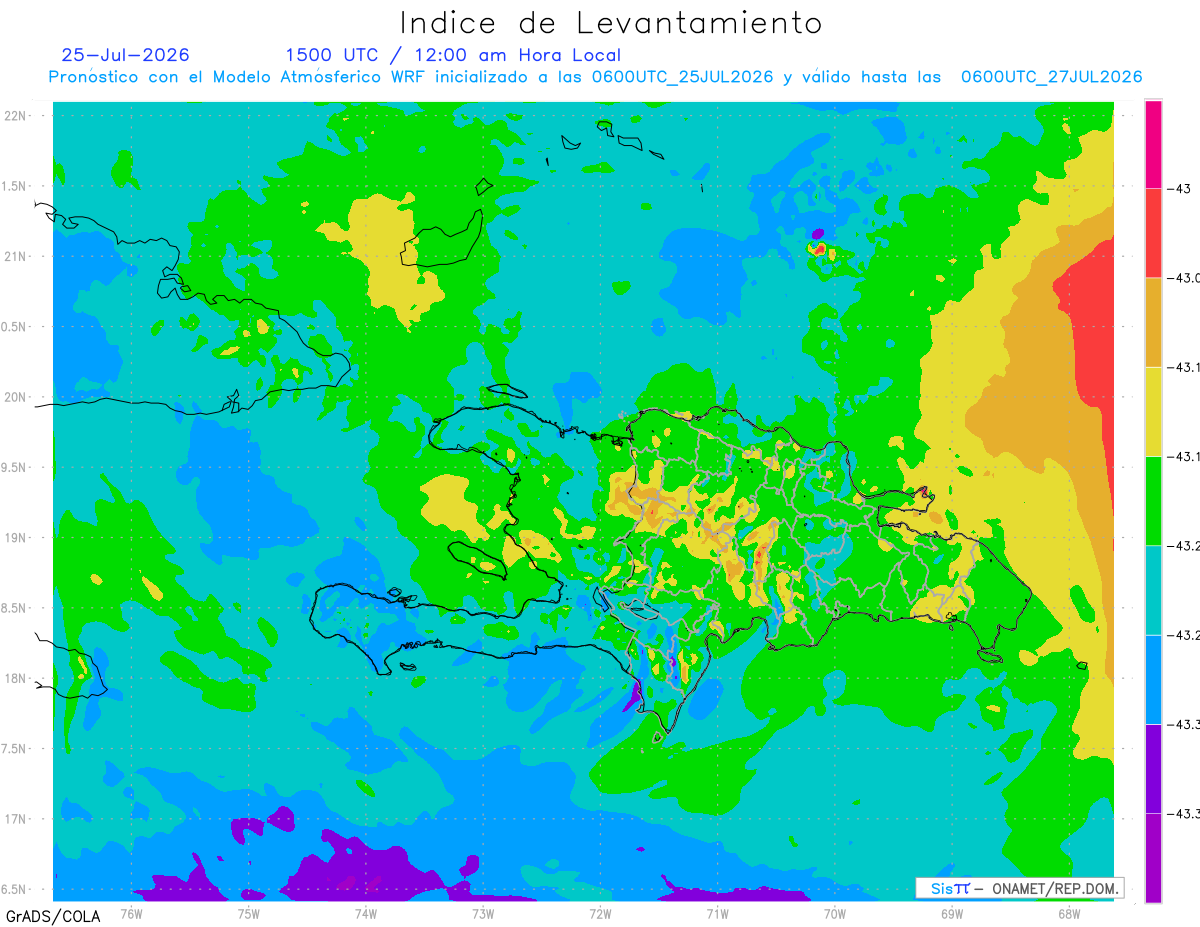Select the red legend color swatch
Viewport: 1200px width, 927px height.
point(1153,233)
